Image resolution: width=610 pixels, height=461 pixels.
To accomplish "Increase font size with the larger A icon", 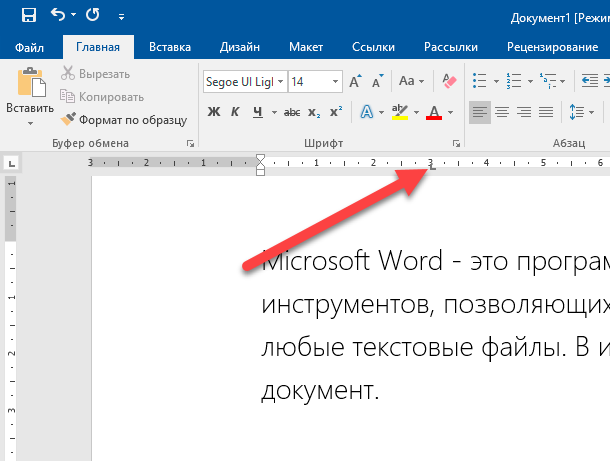I will (x=355, y=81).
